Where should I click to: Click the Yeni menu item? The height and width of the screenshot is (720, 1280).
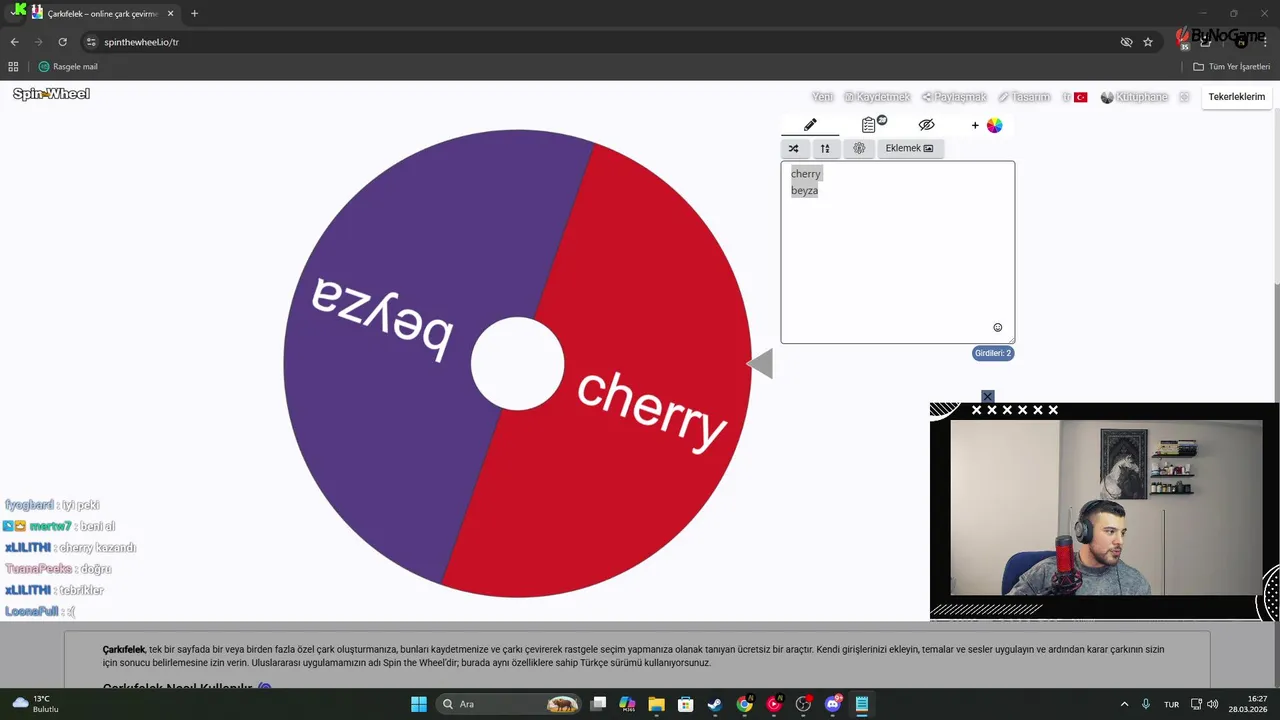[x=822, y=97]
